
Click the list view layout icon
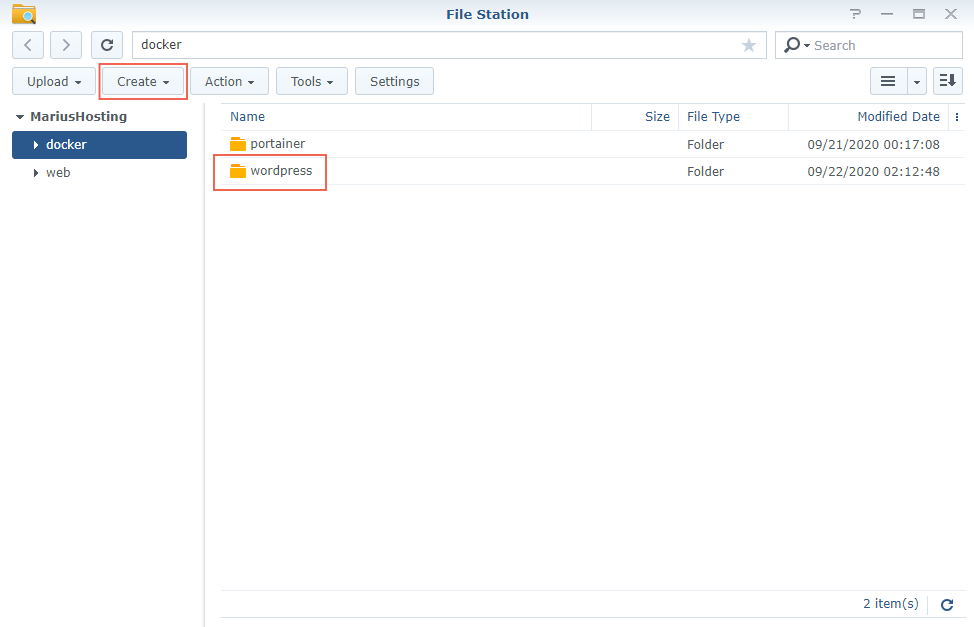pos(888,81)
